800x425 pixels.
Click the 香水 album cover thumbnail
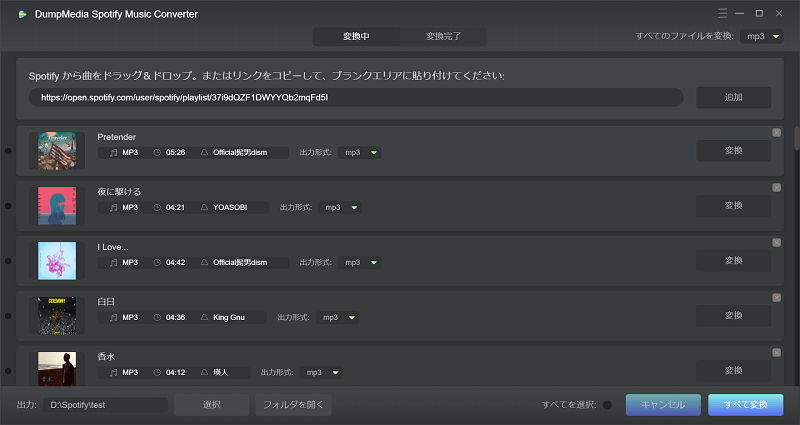pyautogui.click(x=57, y=369)
